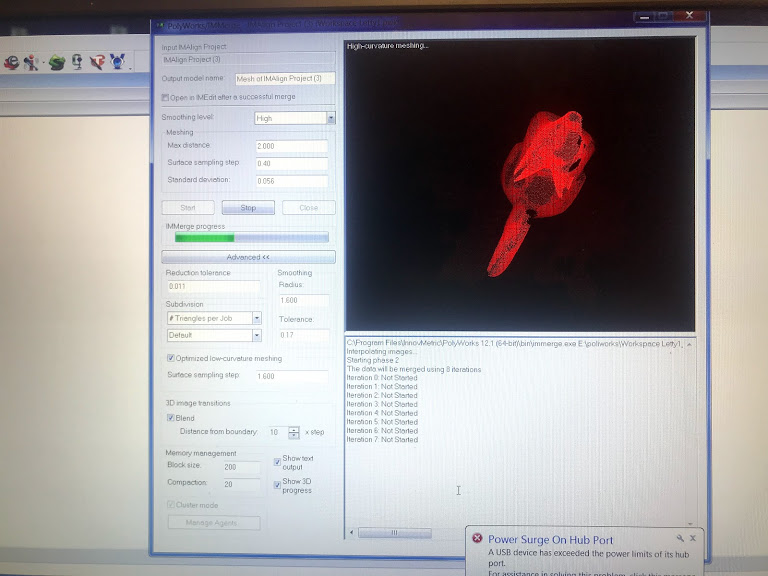Toggle Show 3D progress checkbox
Viewport: 768px width, 576px height.
[277, 485]
